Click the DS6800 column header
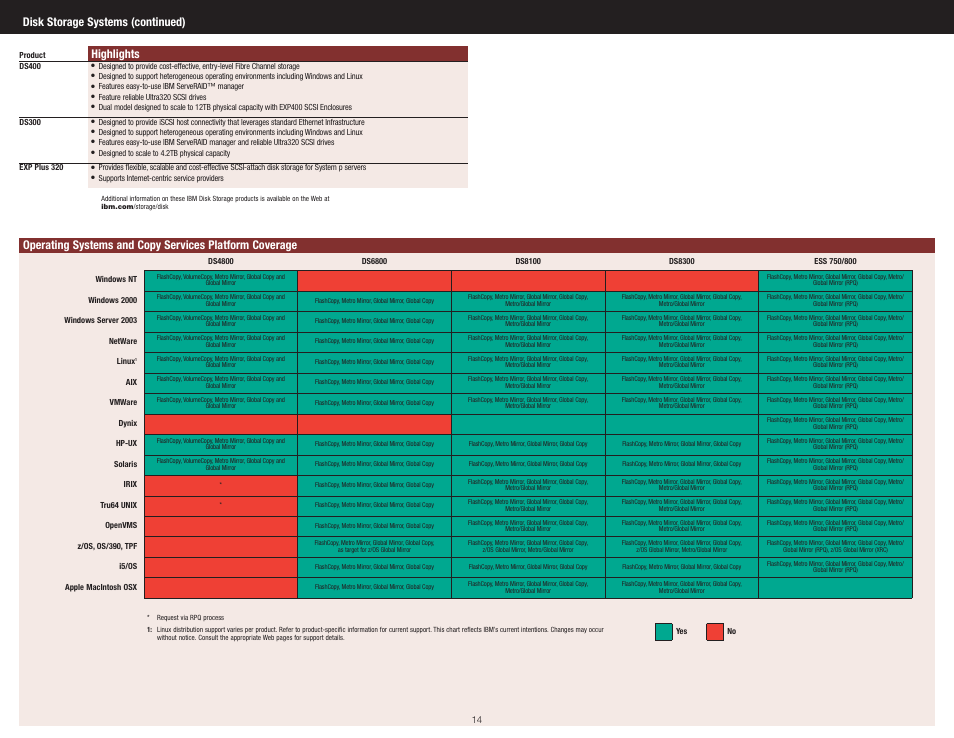The image size is (954, 738). [374, 261]
